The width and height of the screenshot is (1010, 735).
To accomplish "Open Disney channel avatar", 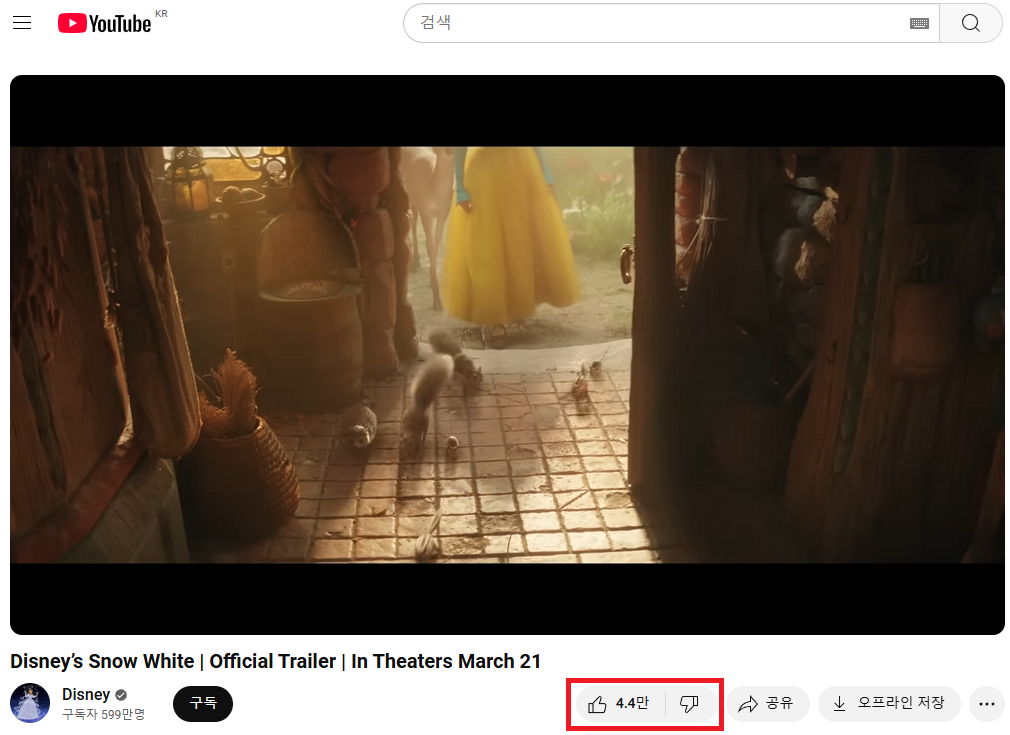I will (30, 703).
